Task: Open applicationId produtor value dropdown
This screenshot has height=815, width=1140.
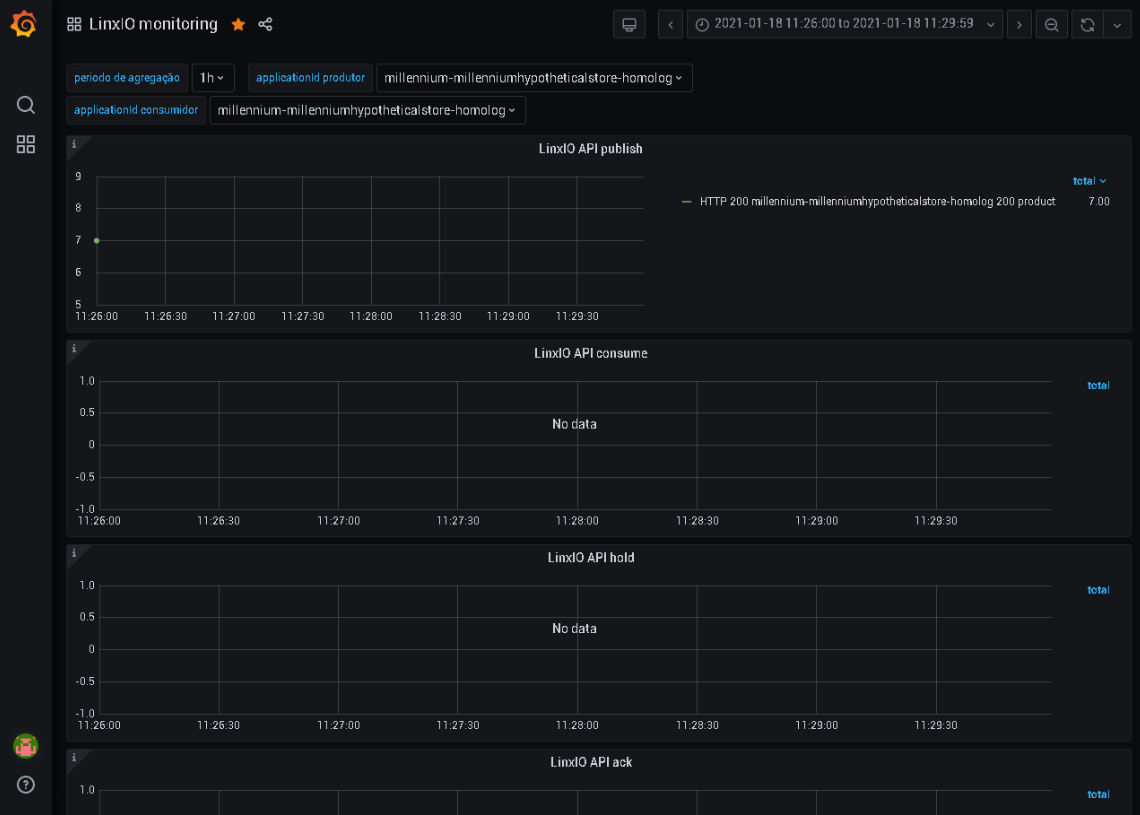Action: tap(534, 78)
